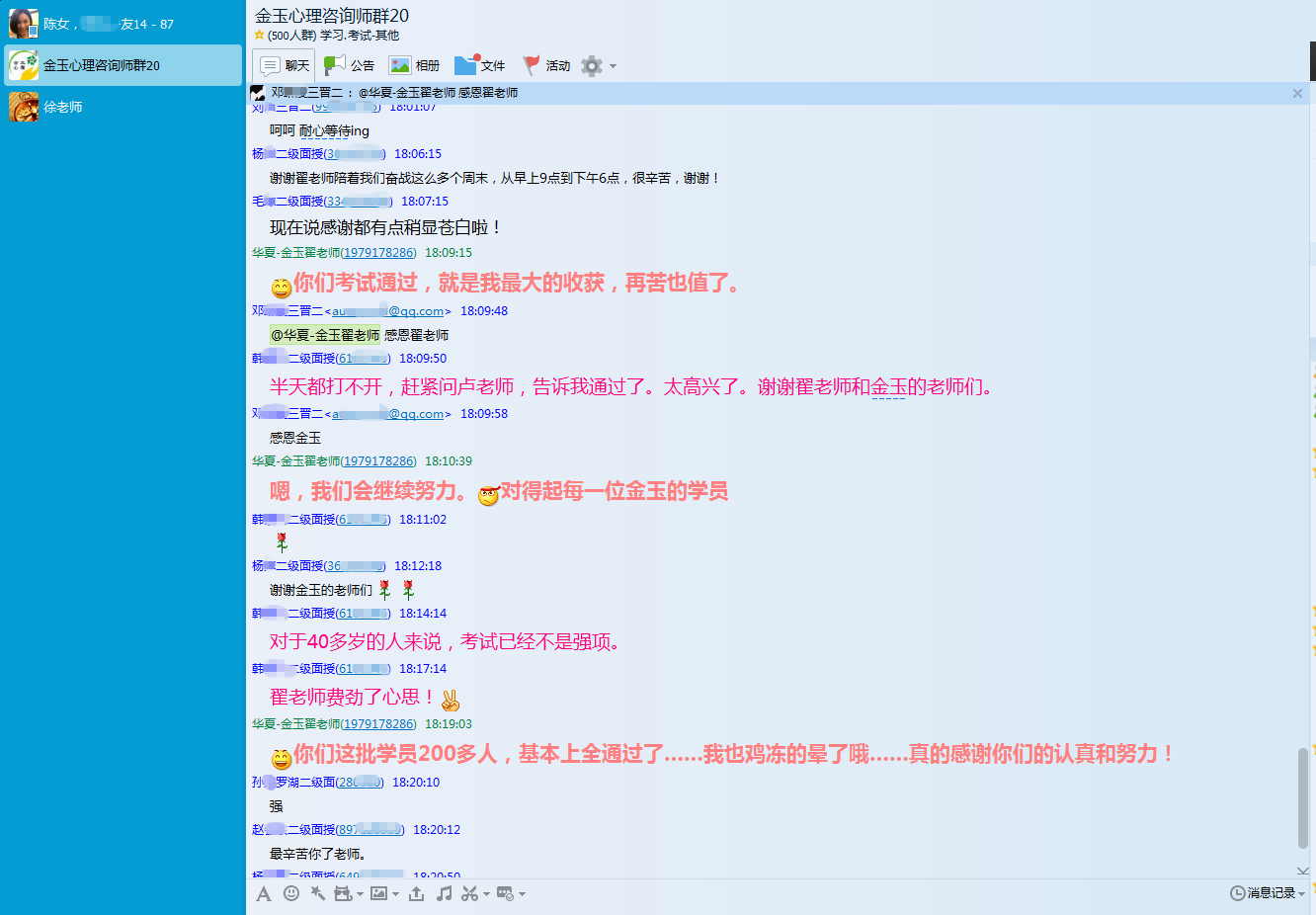Open the 相册 tab
Screen dimensions: 1316x915
coord(415,66)
